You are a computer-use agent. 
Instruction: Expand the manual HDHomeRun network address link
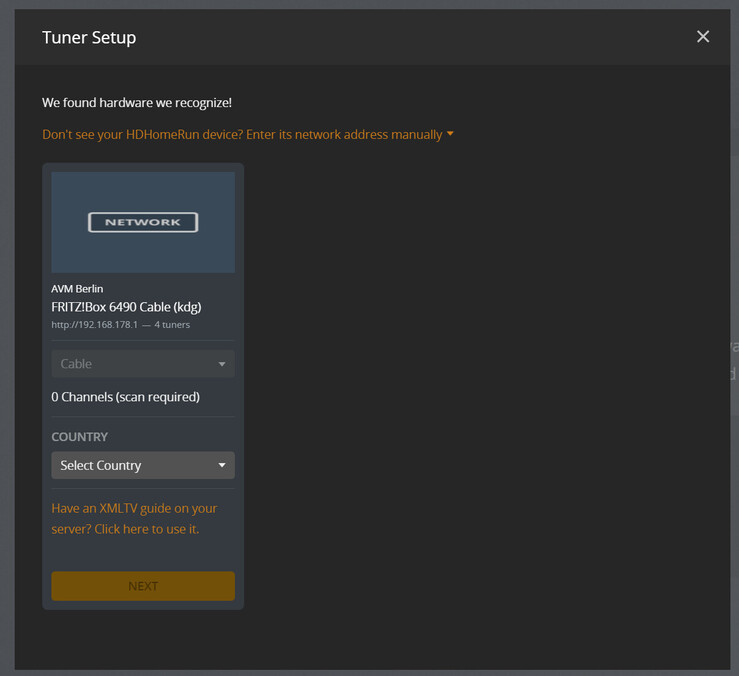point(247,134)
